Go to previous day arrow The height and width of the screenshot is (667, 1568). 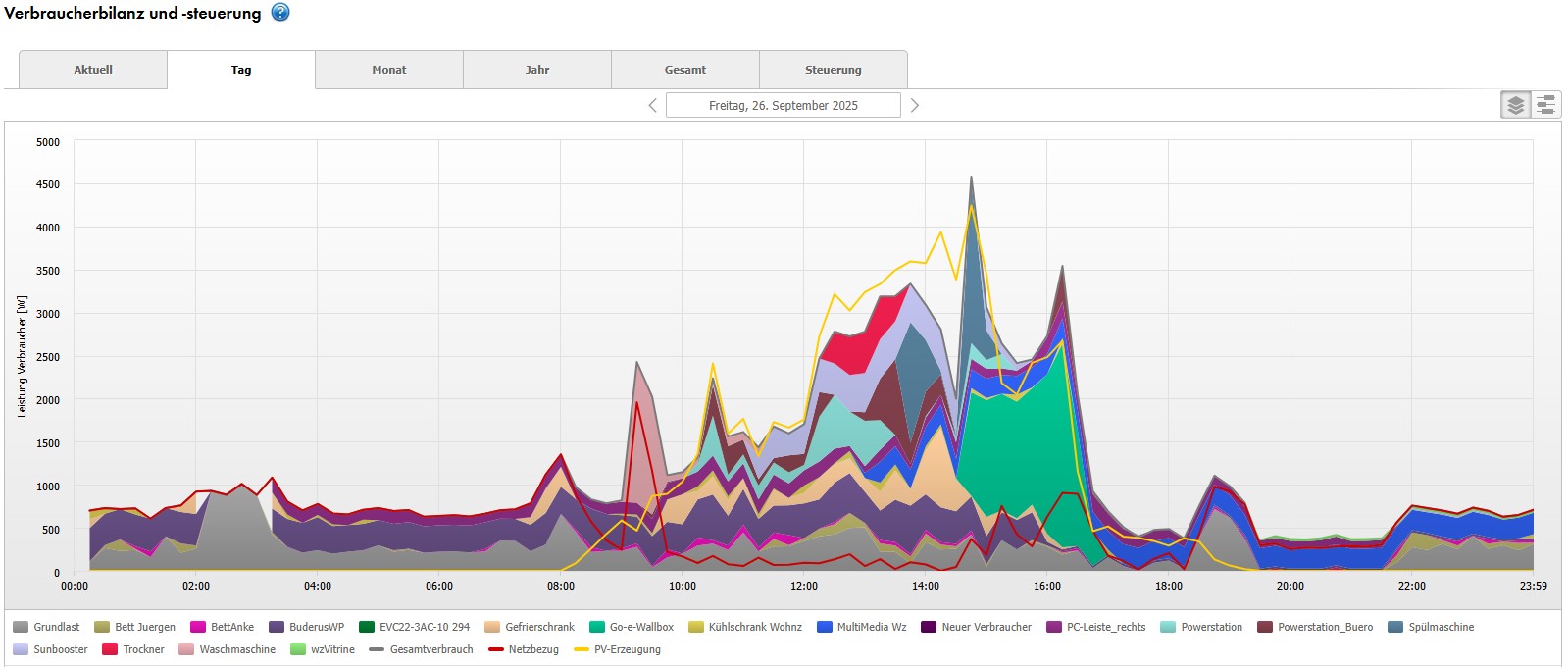pyautogui.click(x=653, y=105)
